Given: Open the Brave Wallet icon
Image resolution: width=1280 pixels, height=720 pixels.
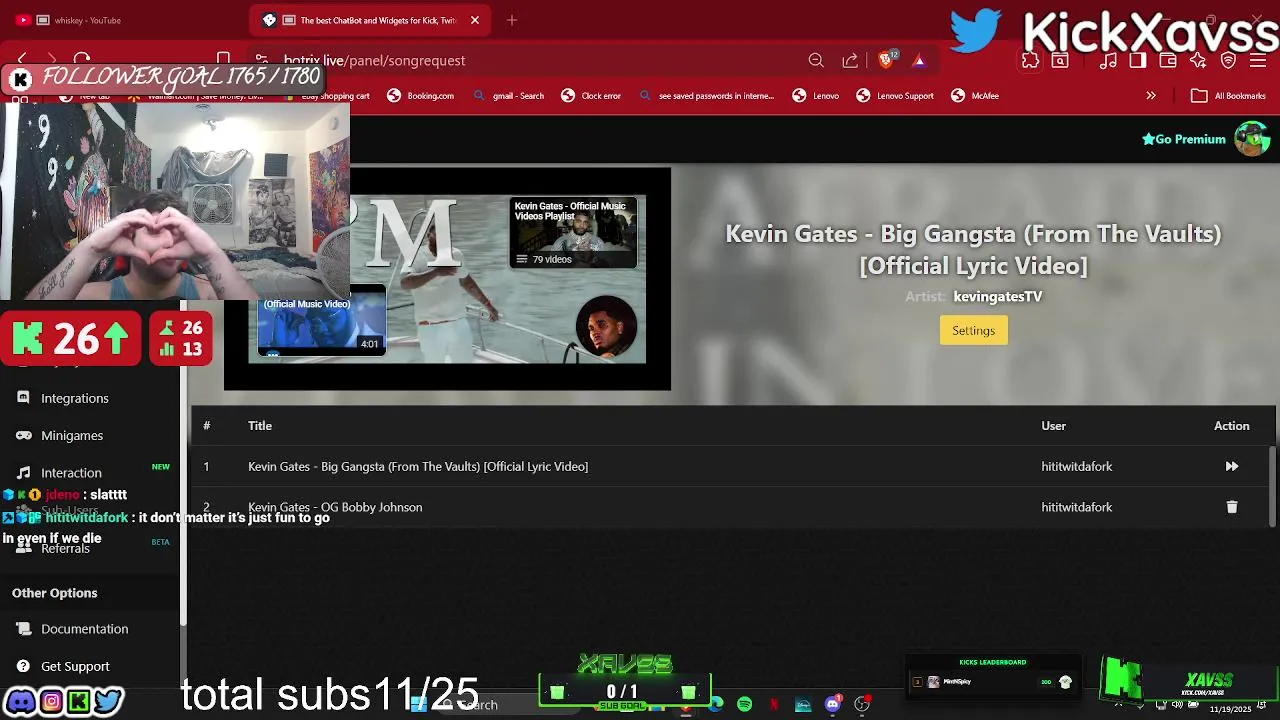Looking at the screenshot, I should point(1168,60).
